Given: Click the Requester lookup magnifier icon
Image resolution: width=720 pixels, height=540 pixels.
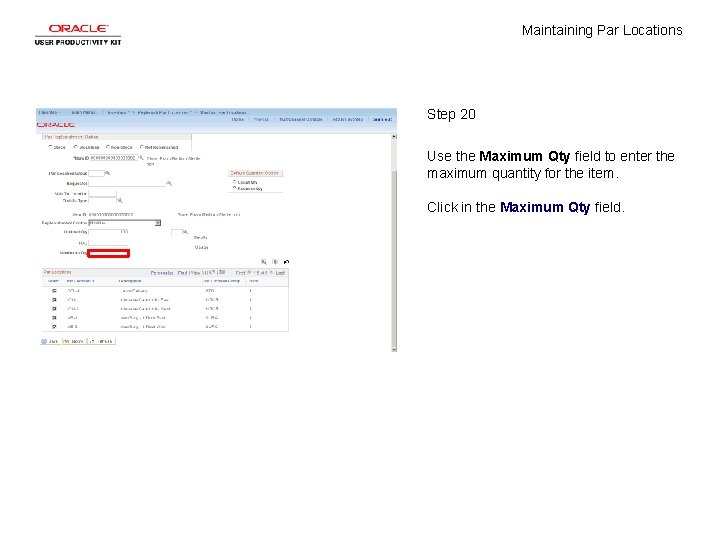Looking at the screenshot, I should 169,183.
